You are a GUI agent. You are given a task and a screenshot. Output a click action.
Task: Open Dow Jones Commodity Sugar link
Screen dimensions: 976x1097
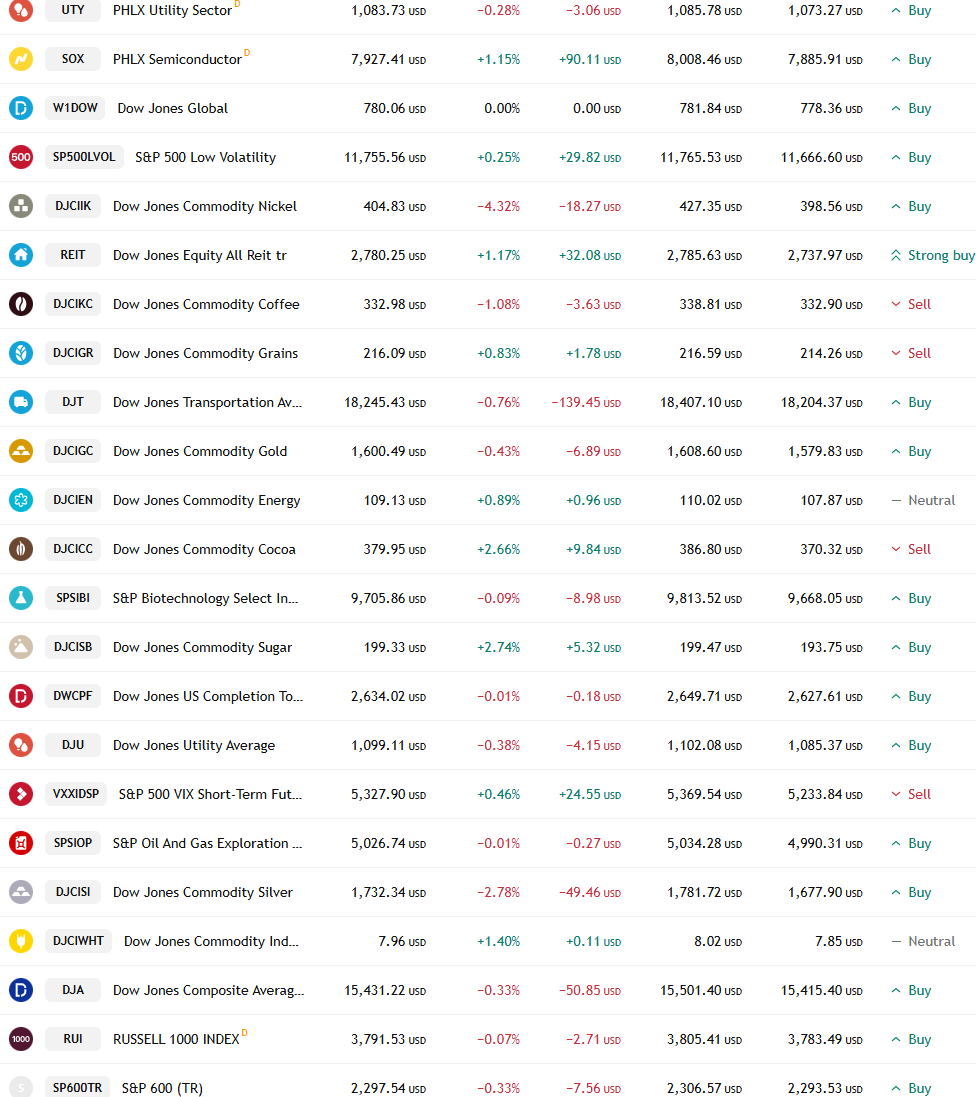(202, 647)
